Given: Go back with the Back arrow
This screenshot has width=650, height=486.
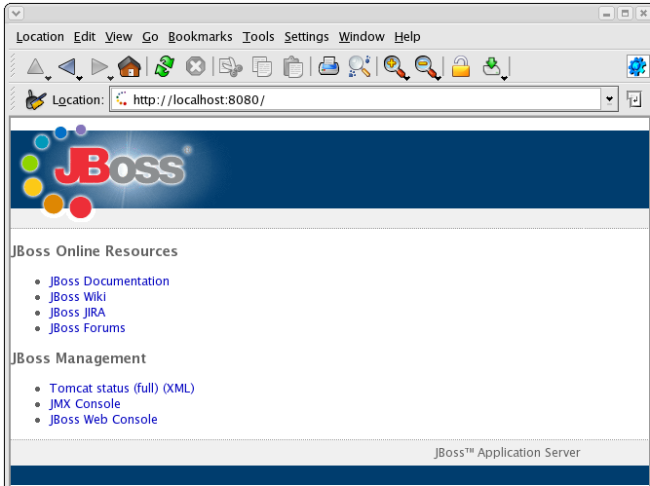Looking at the screenshot, I should pyautogui.click(x=67, y=66).
